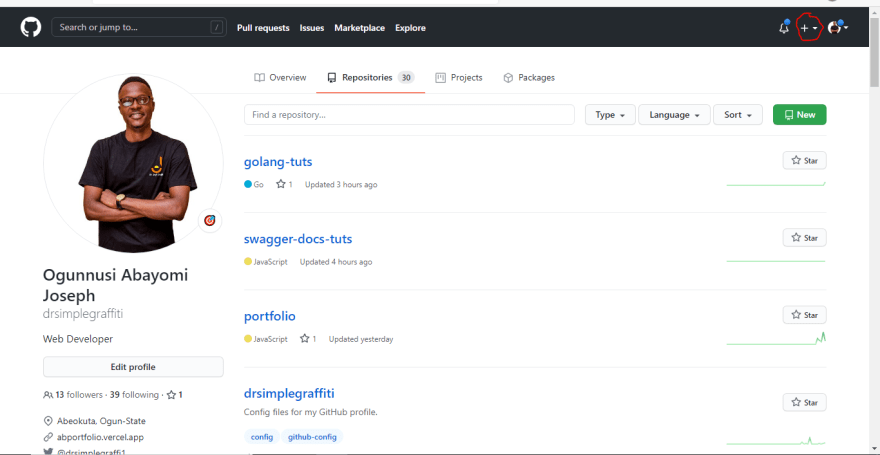Click the Web Developer bio text
The width and height of the screenshot is (880, 455).
[x=78, y=339]
